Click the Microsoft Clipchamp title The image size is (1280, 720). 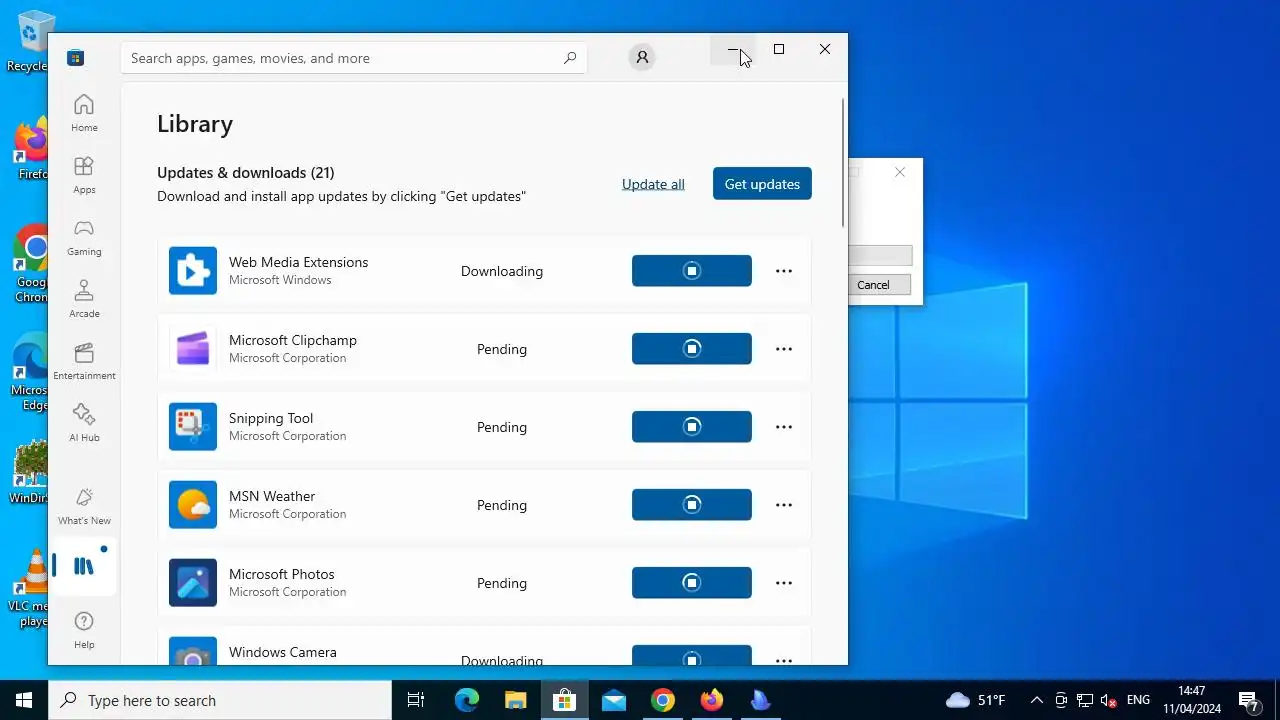293,340
